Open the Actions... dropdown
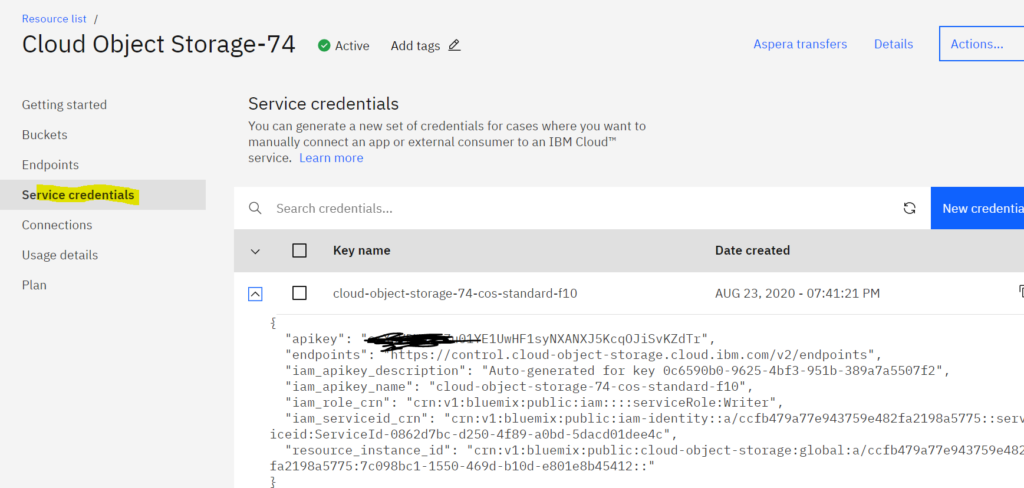This screenshot has width=1024, height=488. point(981,44)
